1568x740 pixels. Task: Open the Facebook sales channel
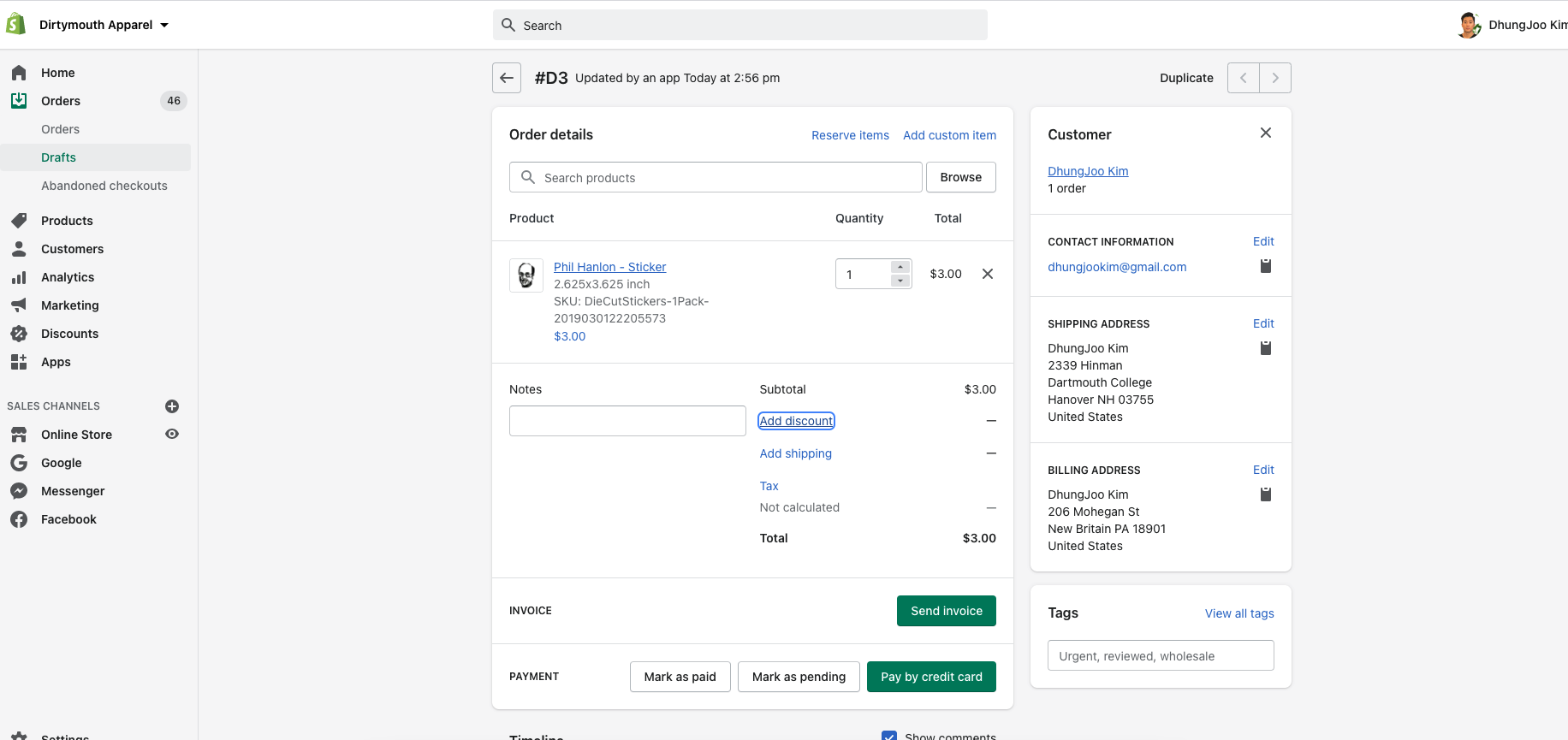(68, 519)
